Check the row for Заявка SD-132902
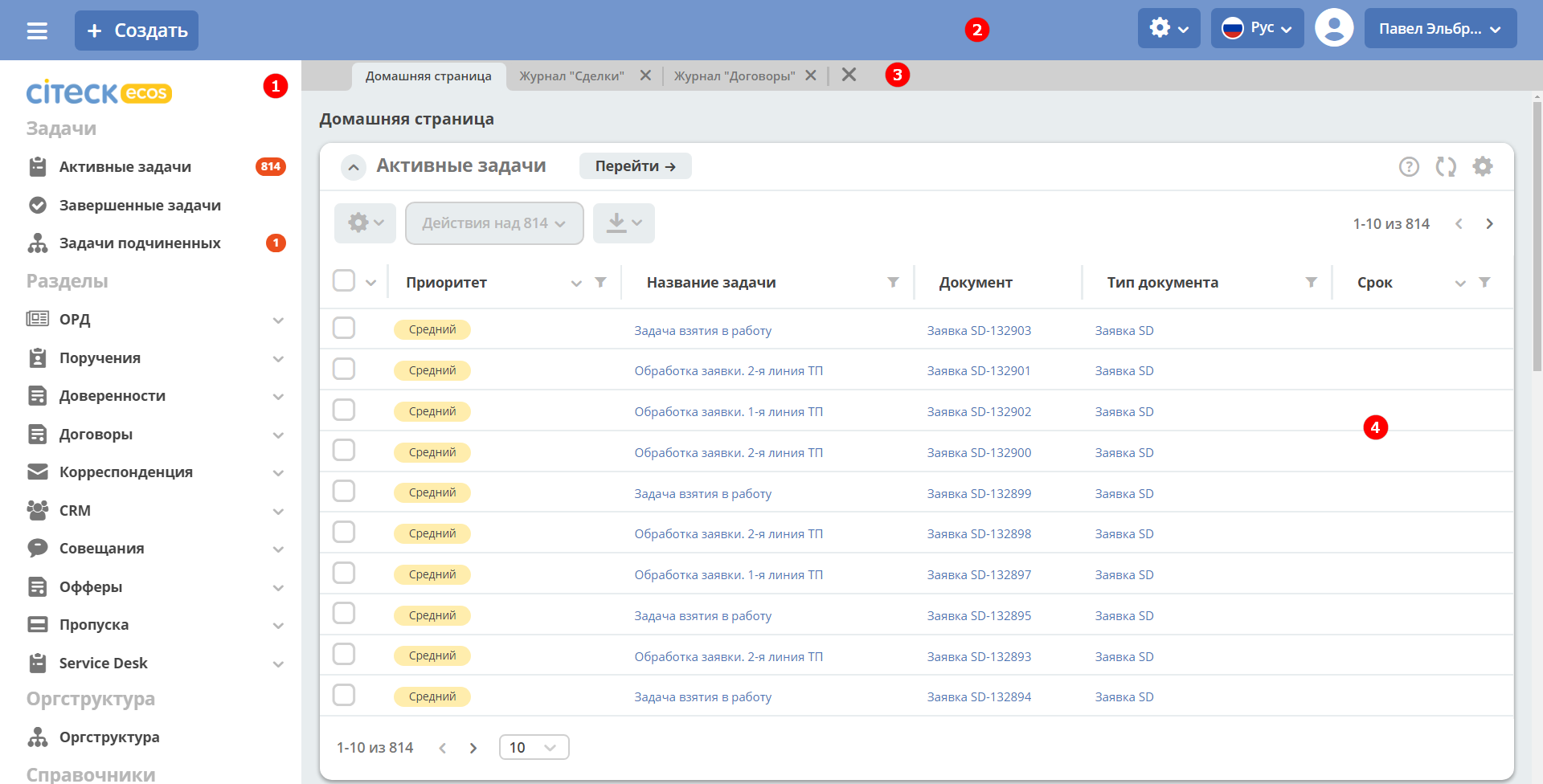1543x784 pixels. [344, 410]
